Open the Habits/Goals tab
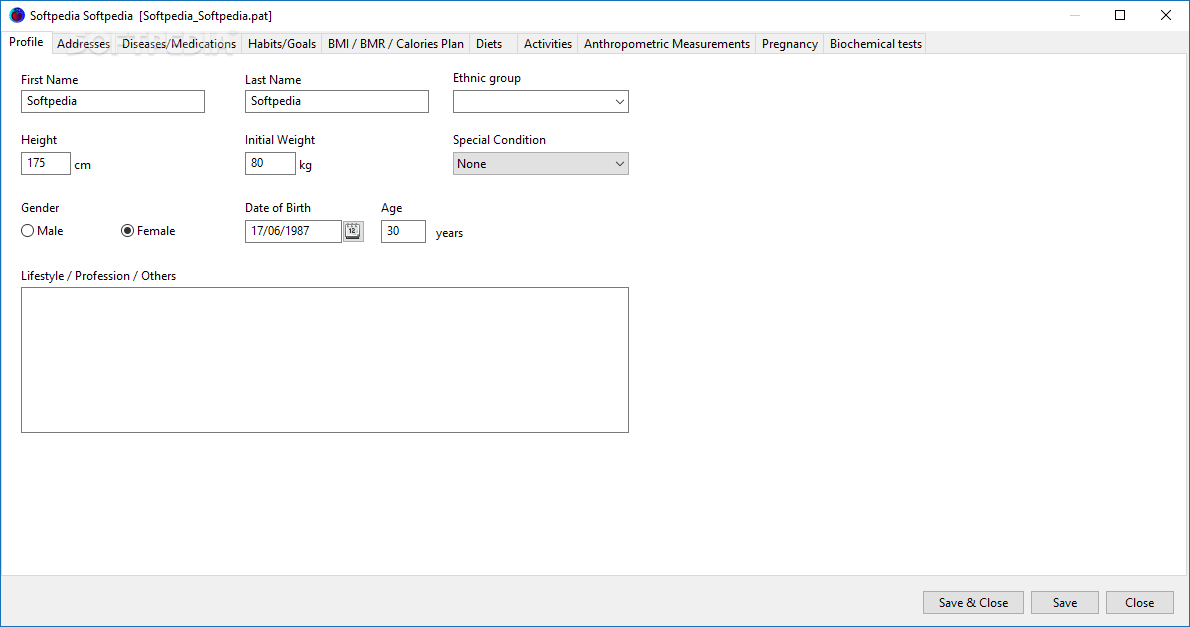The height and width of the screenshot is (627, 1190). pyautogui.click(x=282, y=44)
